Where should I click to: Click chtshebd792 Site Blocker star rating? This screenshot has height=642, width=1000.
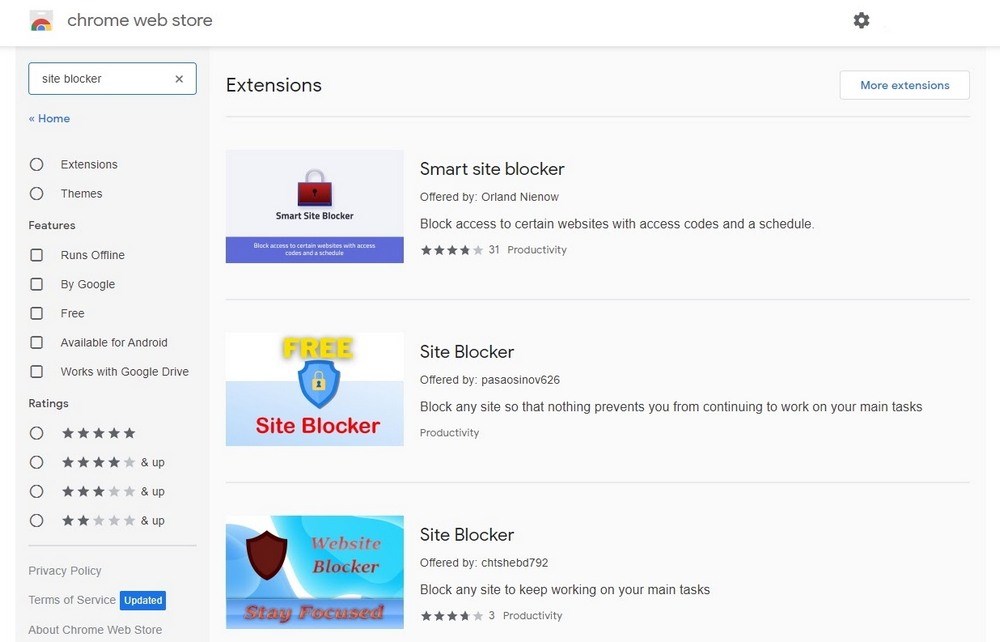coord(452,616)
